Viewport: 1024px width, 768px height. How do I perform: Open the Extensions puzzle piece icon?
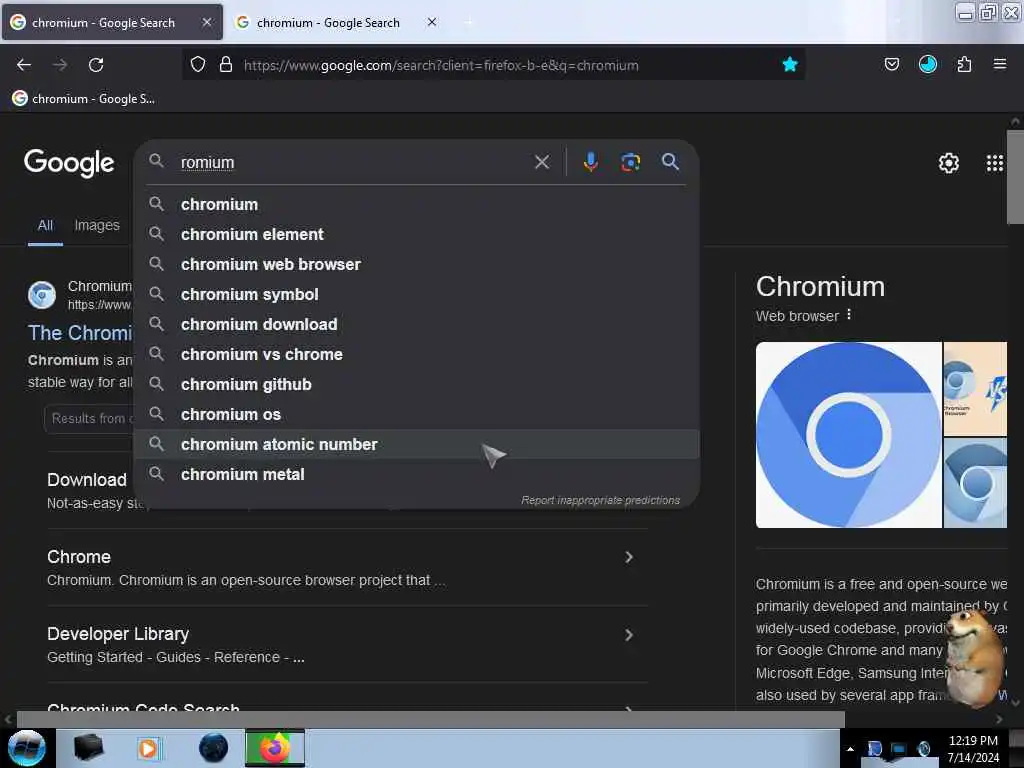click(964, 65)
